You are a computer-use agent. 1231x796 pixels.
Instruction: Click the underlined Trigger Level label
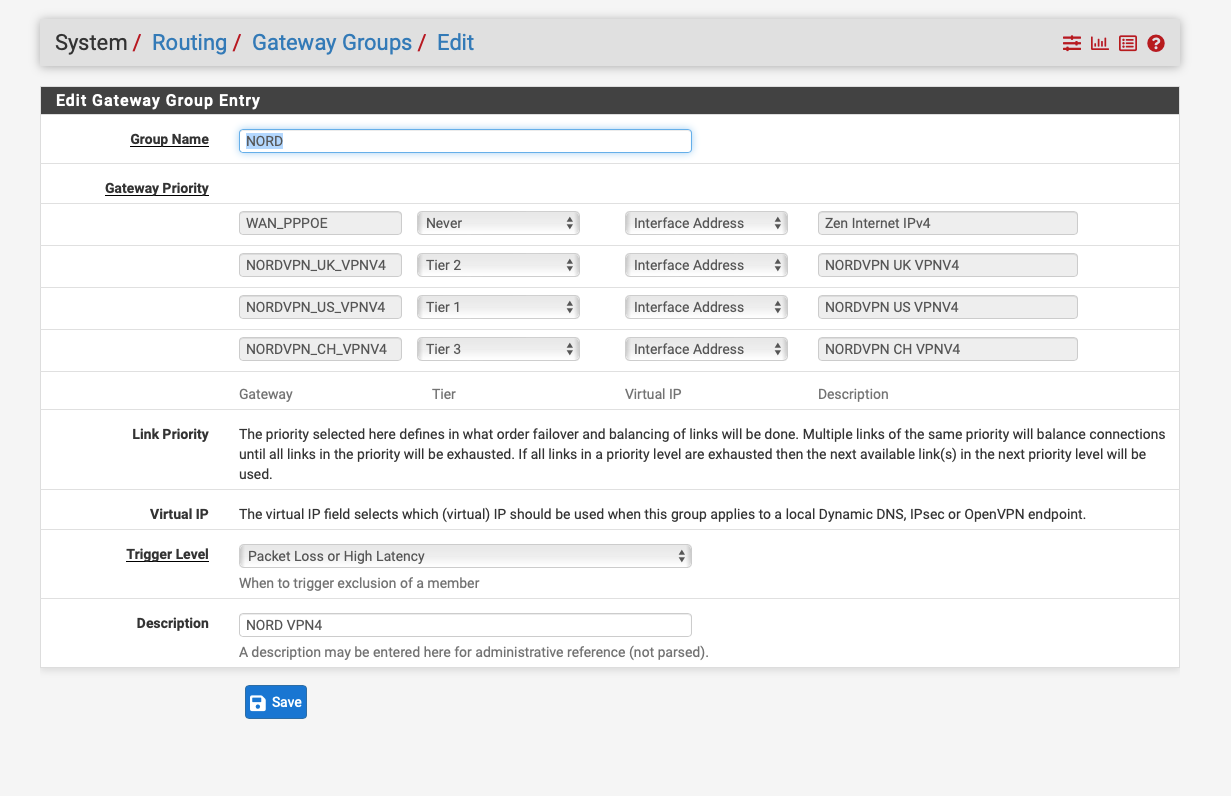168,554
